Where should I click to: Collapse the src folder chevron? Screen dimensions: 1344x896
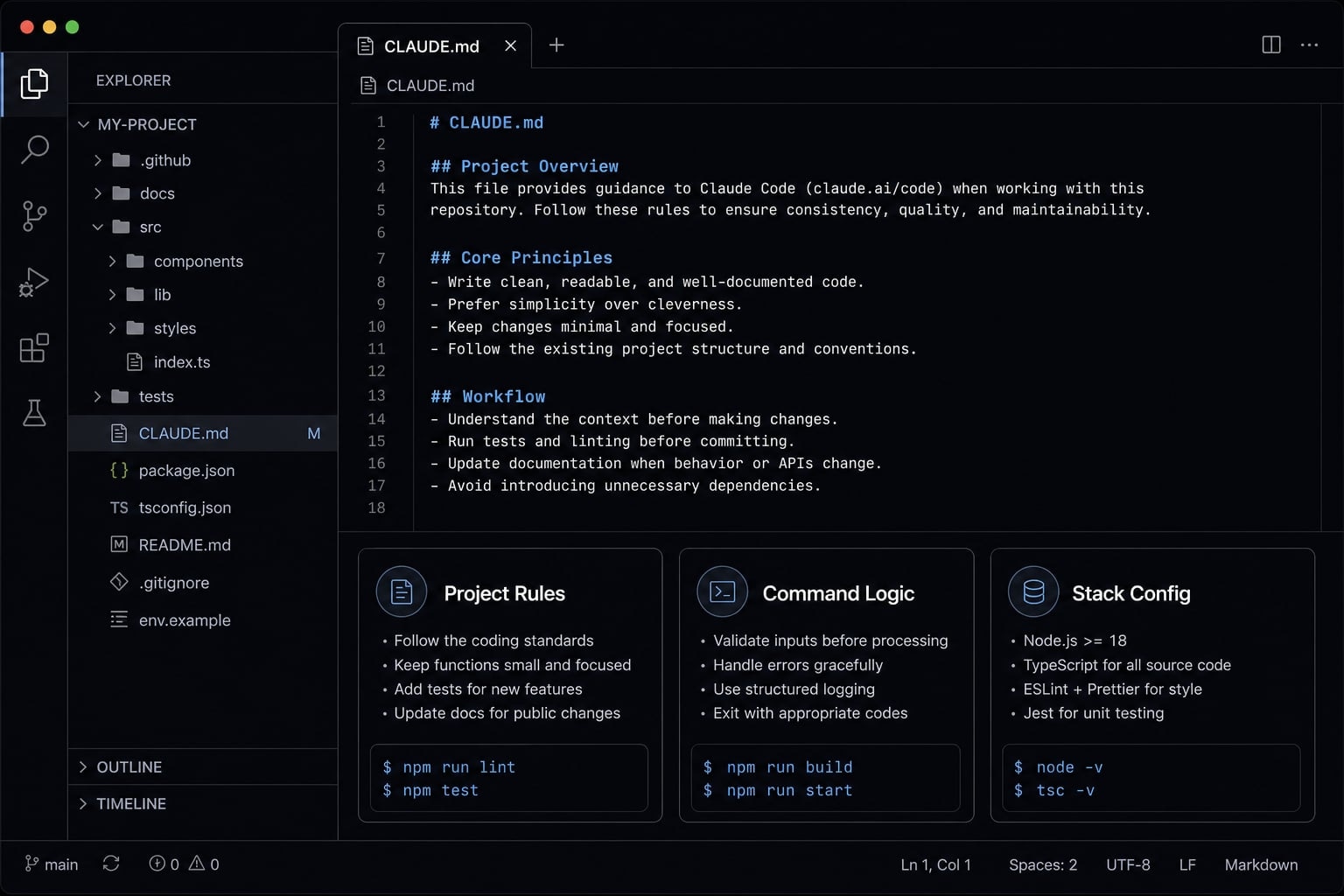tap(98, 227)
